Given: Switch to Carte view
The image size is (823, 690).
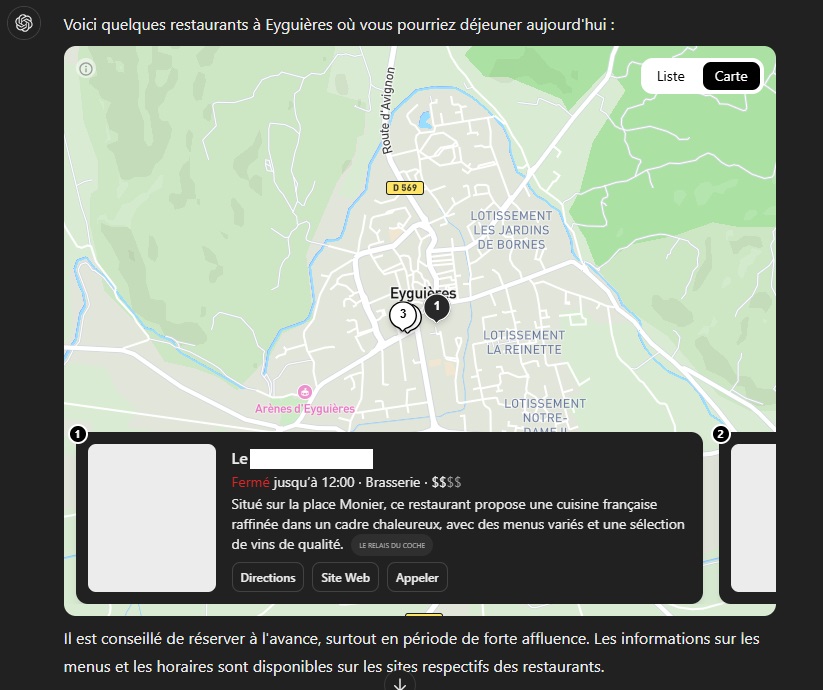Looking at the screenshot, I should coord(731,76).
